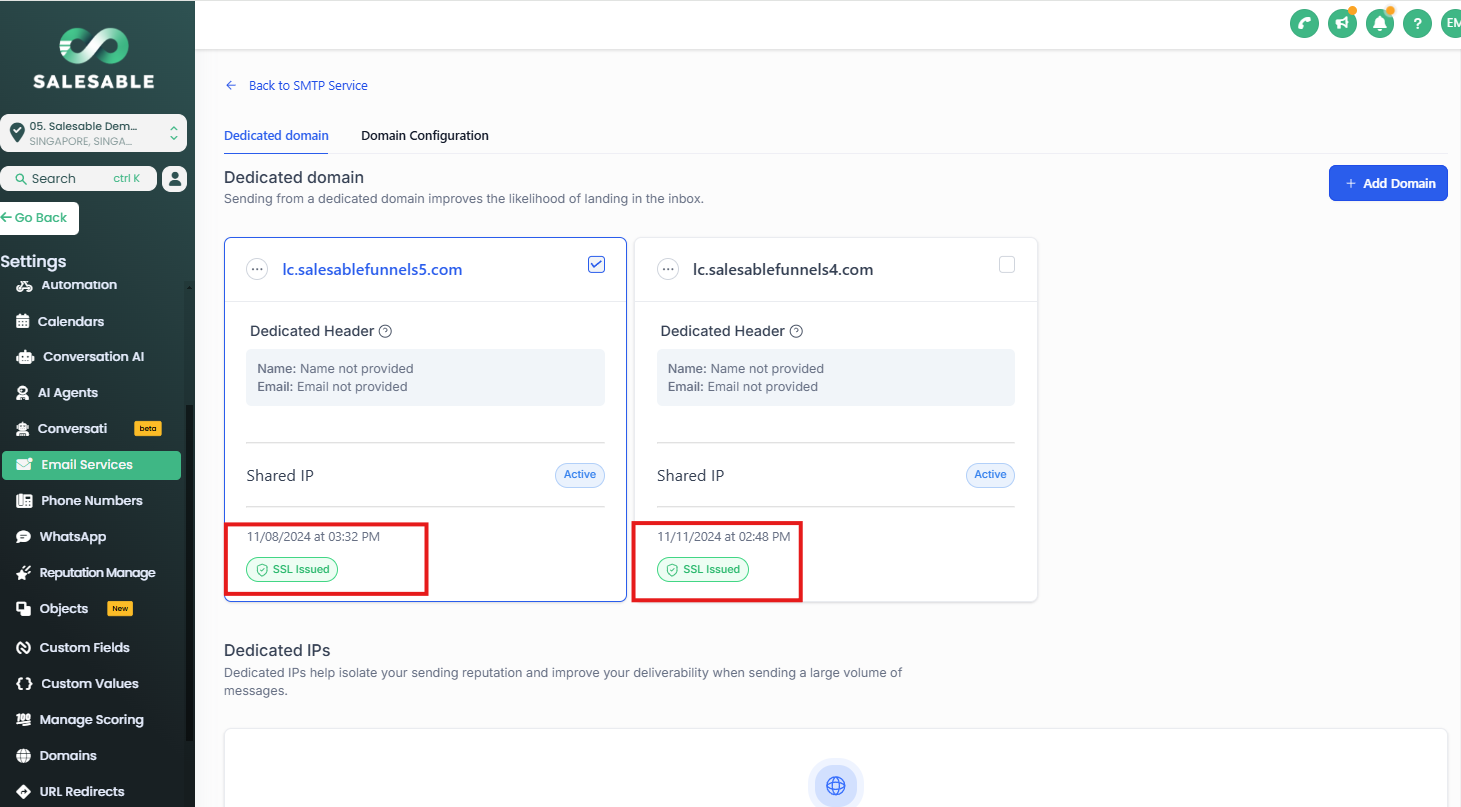
Task: Click Back to SMTP Service link
Action: tap(297, 86)
